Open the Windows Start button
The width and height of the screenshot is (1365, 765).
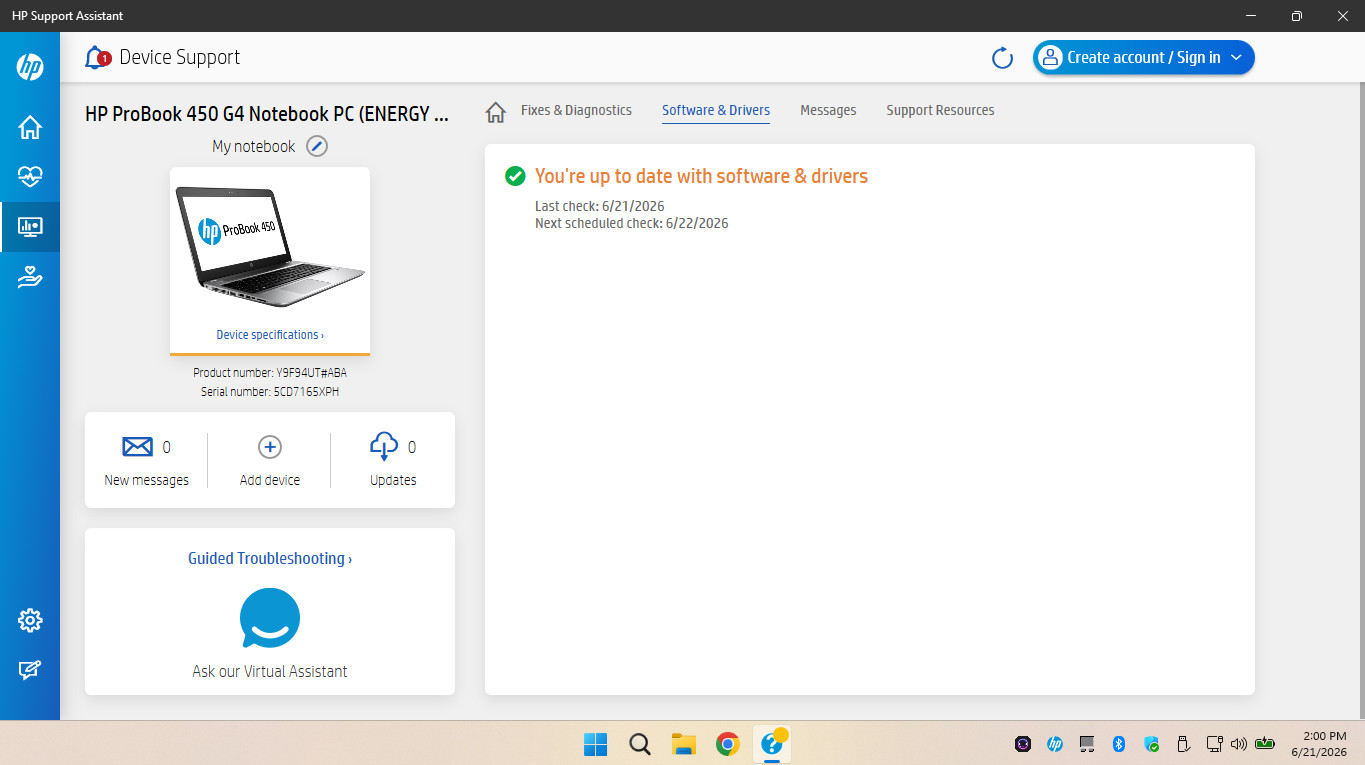pos(595,744)
